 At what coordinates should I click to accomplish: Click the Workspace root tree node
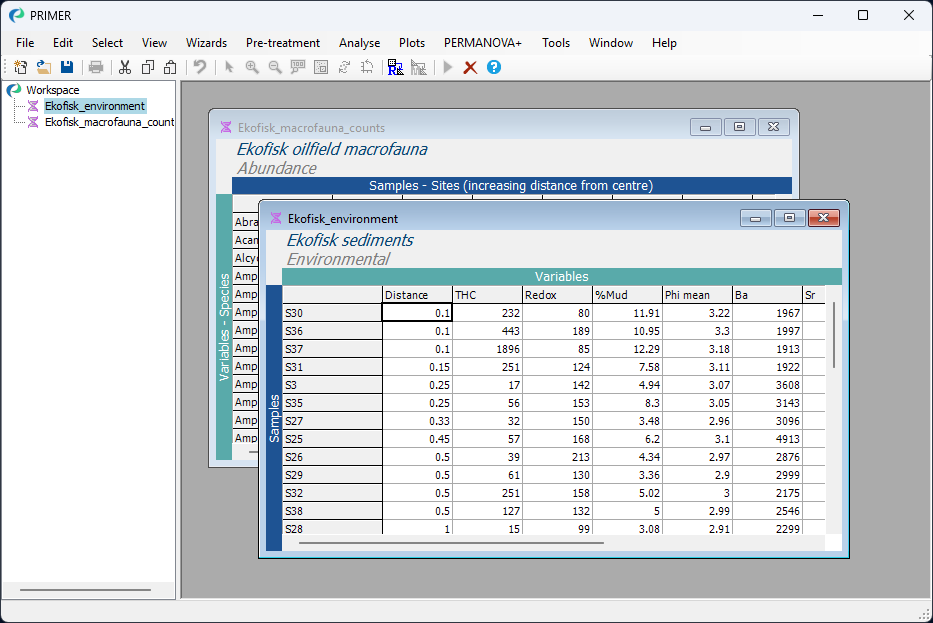coord(52,90)
